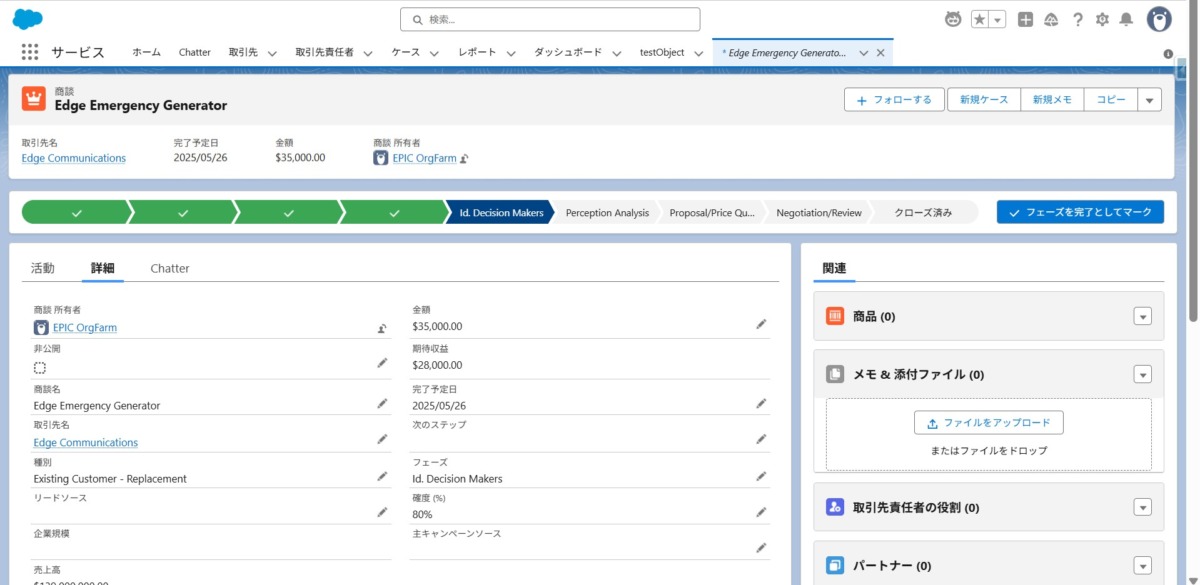Open EPIC OrgFarm owner link in header

click(x=424, y=158)
